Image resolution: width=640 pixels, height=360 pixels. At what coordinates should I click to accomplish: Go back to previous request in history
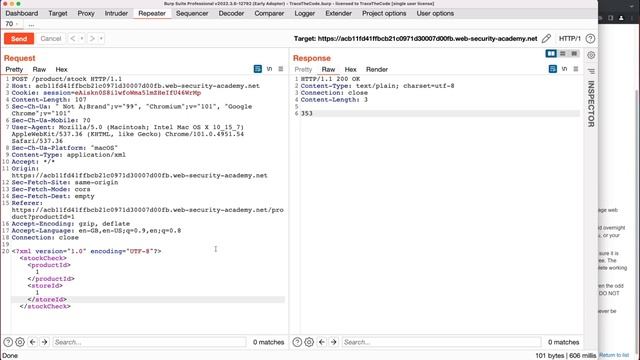(73, 38)
